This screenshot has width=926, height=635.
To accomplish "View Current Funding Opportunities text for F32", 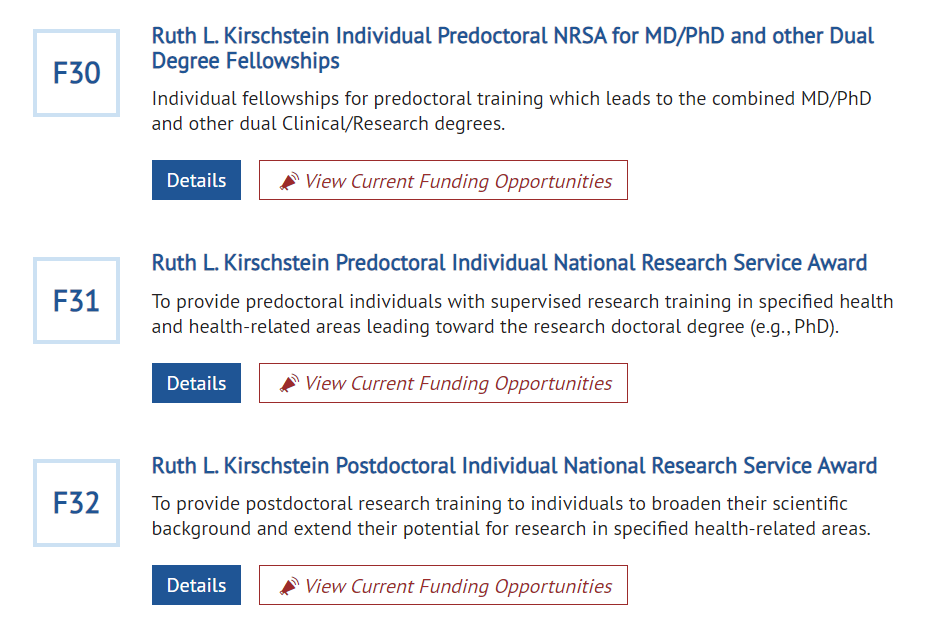I will click(458, 586).
